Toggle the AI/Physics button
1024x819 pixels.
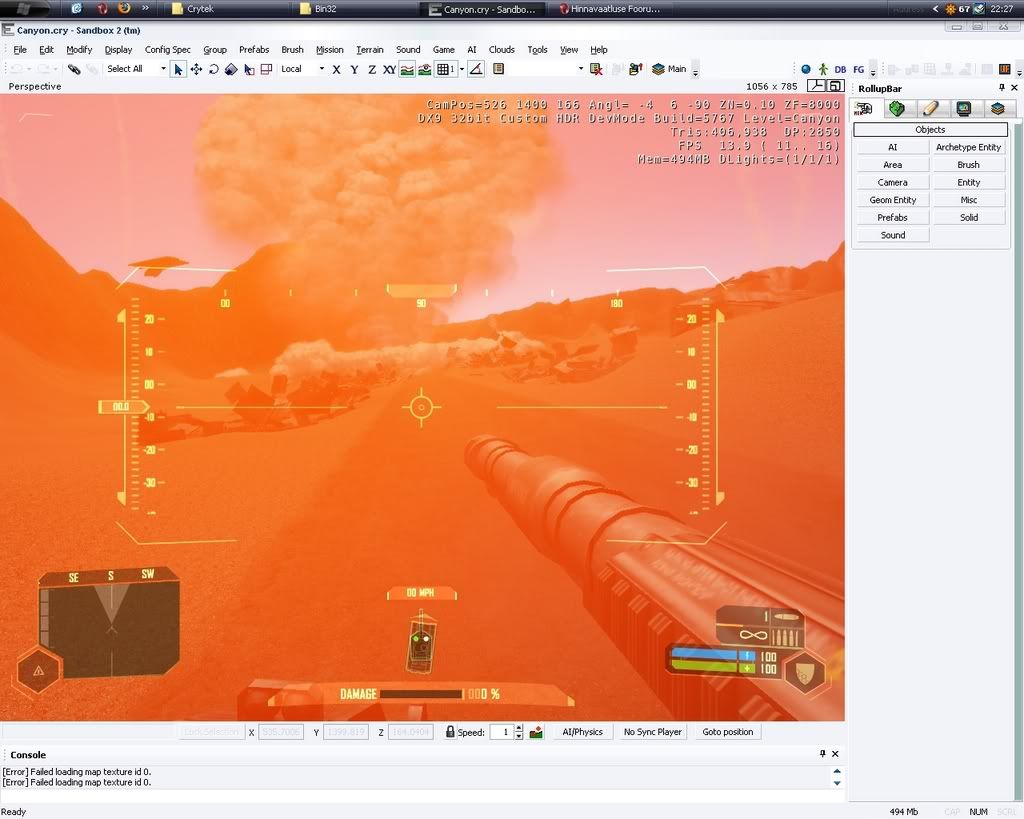pos(583,732)
